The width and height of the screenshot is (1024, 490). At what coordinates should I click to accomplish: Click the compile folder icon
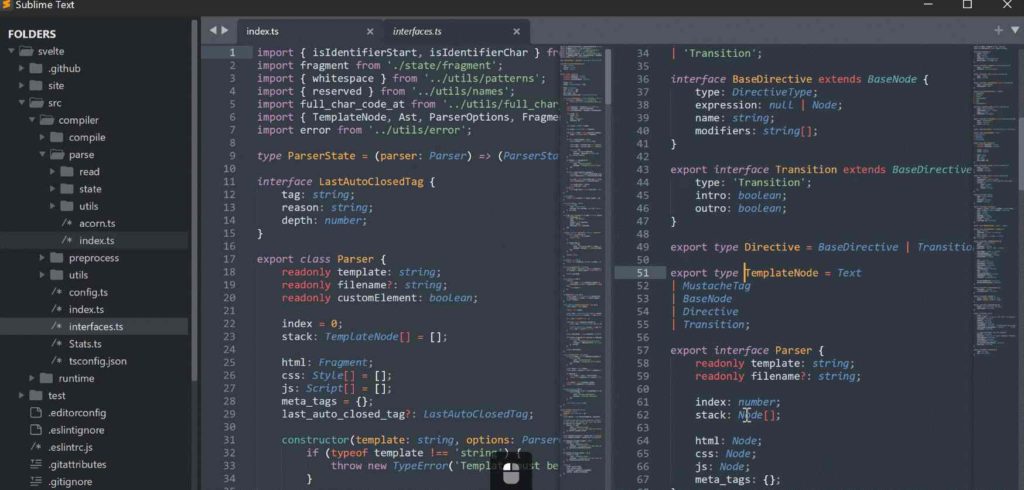[57, 137]
